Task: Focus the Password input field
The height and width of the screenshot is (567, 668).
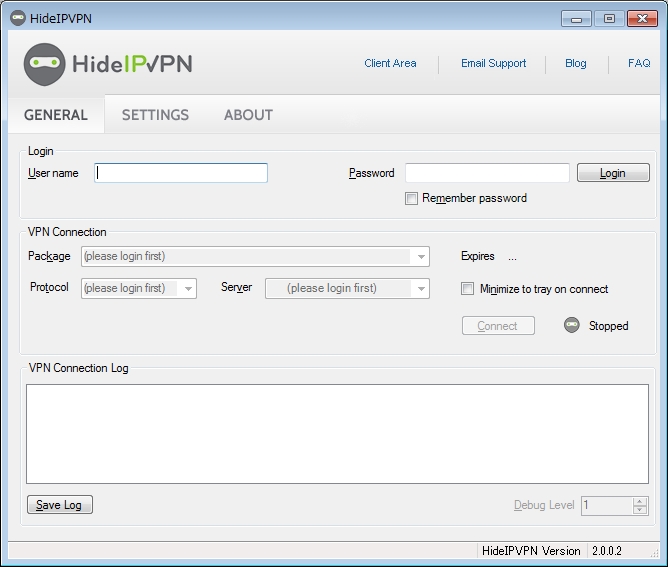Action: pyautogui.click(x=487, y=173)
